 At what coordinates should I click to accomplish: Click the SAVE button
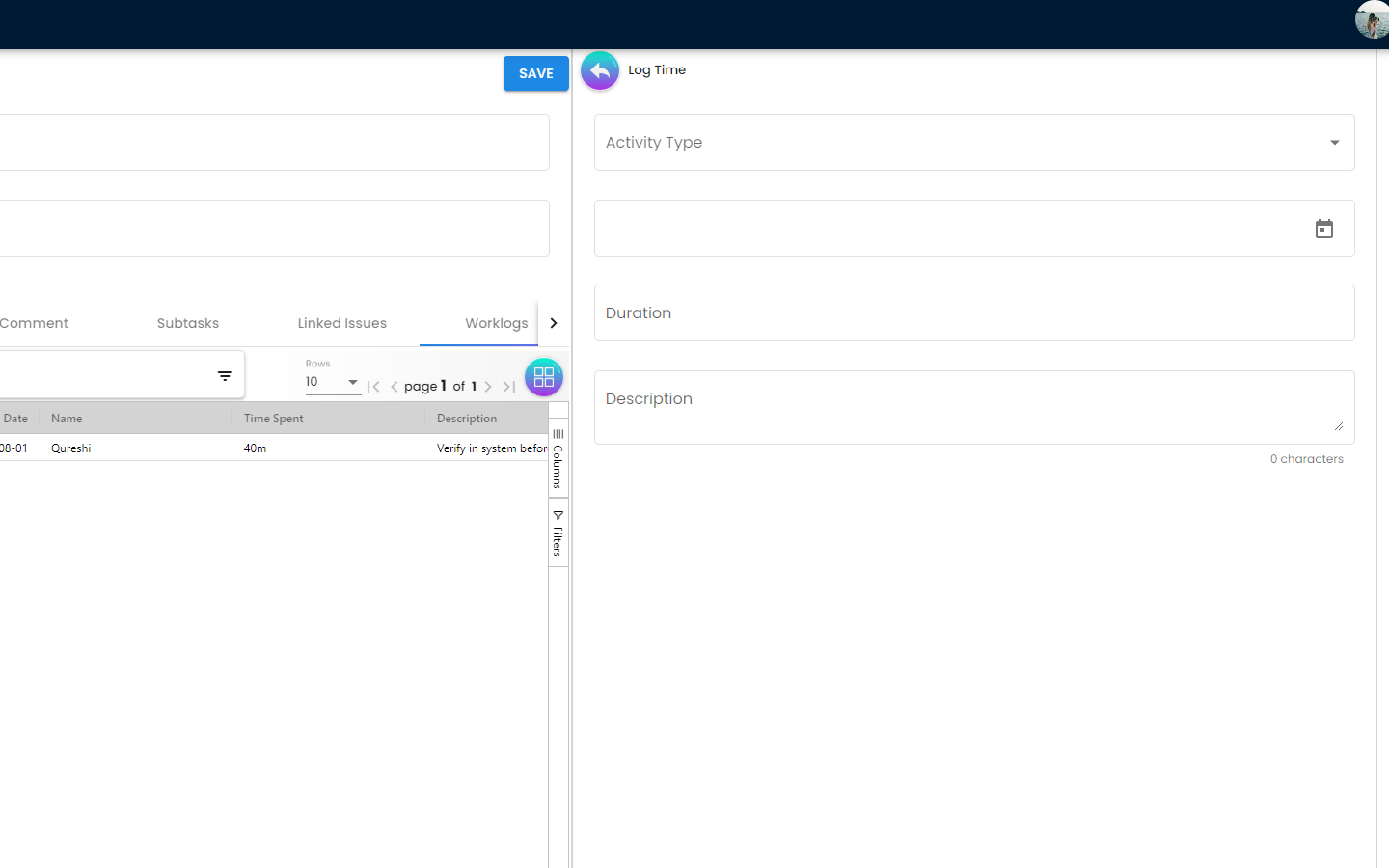coord(535,73)
